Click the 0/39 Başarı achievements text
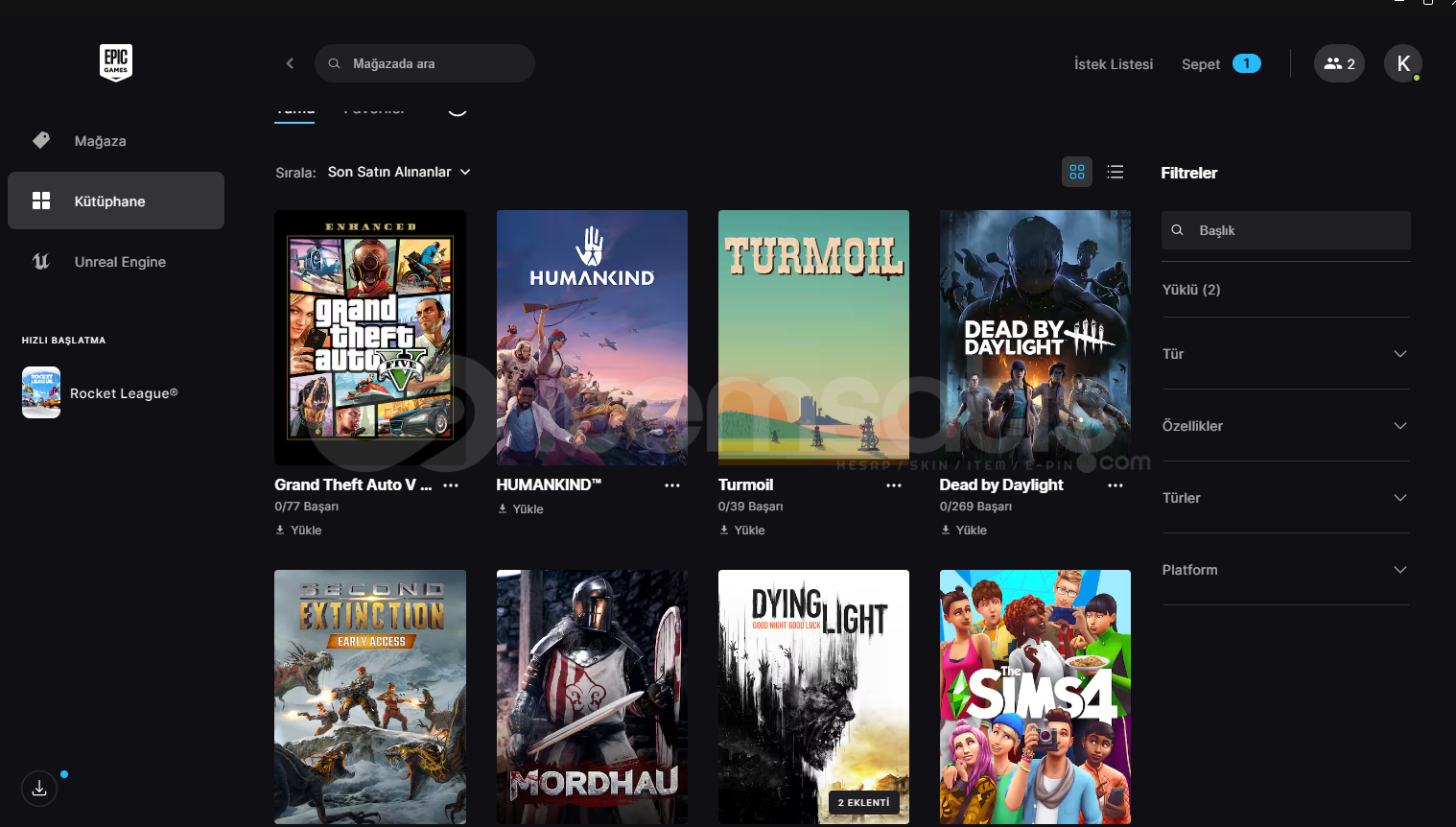 750,507
